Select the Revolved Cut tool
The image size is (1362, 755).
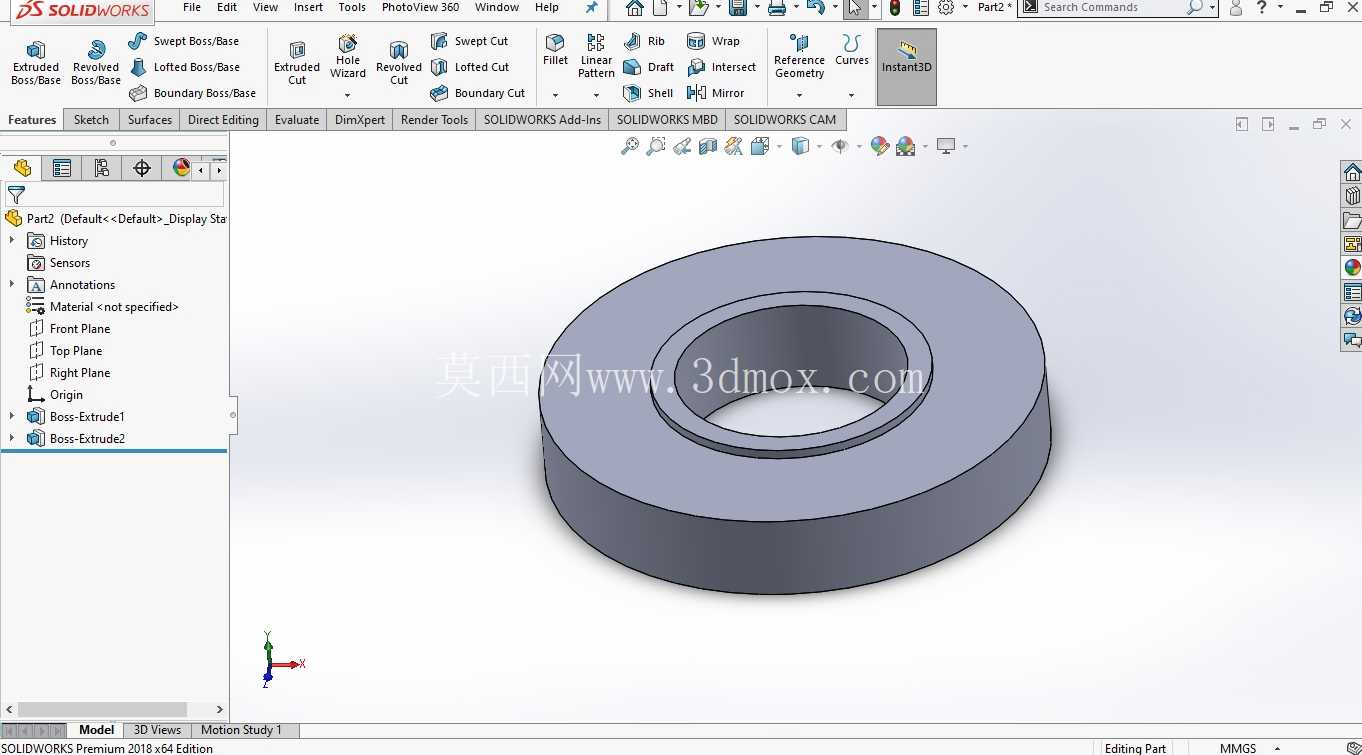pyautogui.click(x=399, y=63)
